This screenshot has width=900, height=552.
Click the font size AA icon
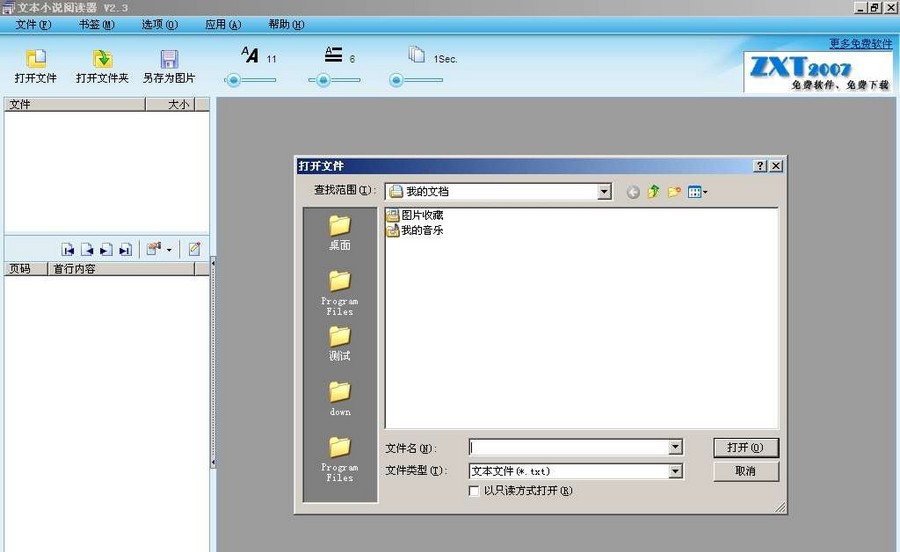pos(250,55)
